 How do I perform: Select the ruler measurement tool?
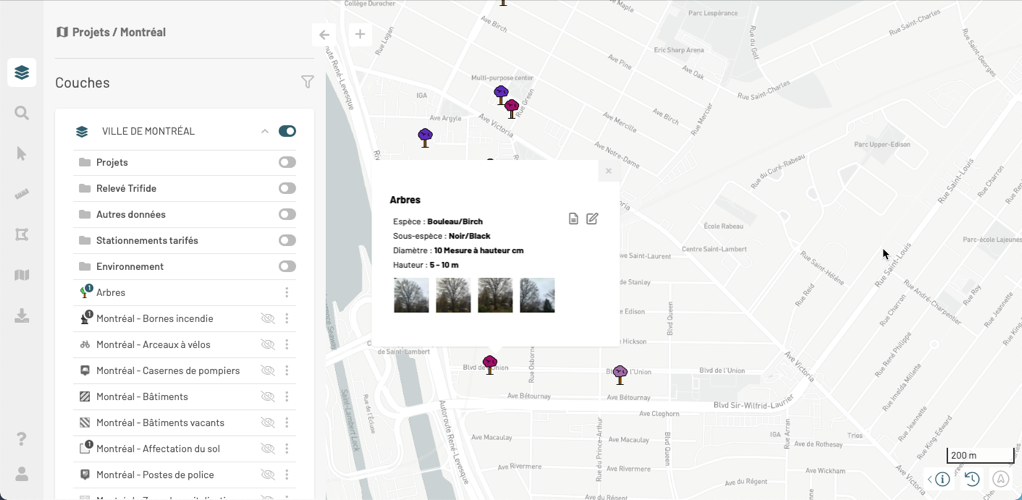click(21, 194)
